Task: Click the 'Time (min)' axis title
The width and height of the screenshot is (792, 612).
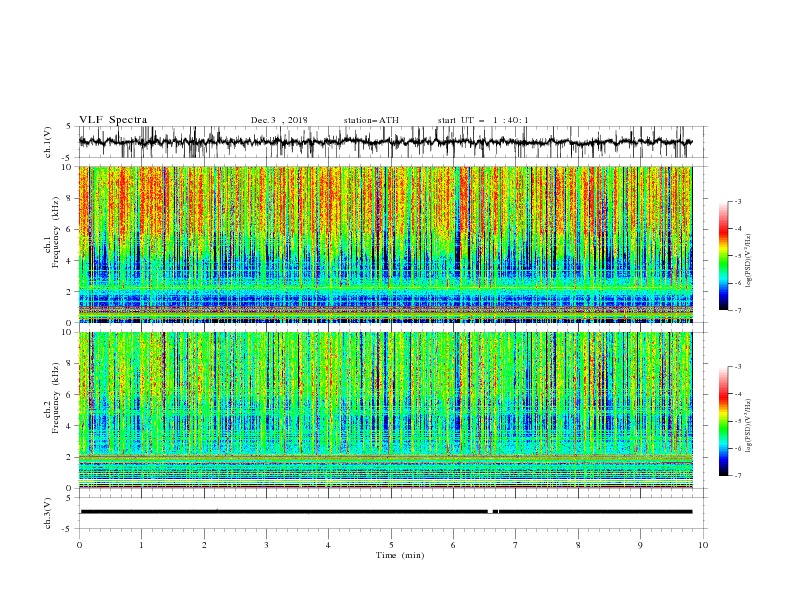Action: 400,555
